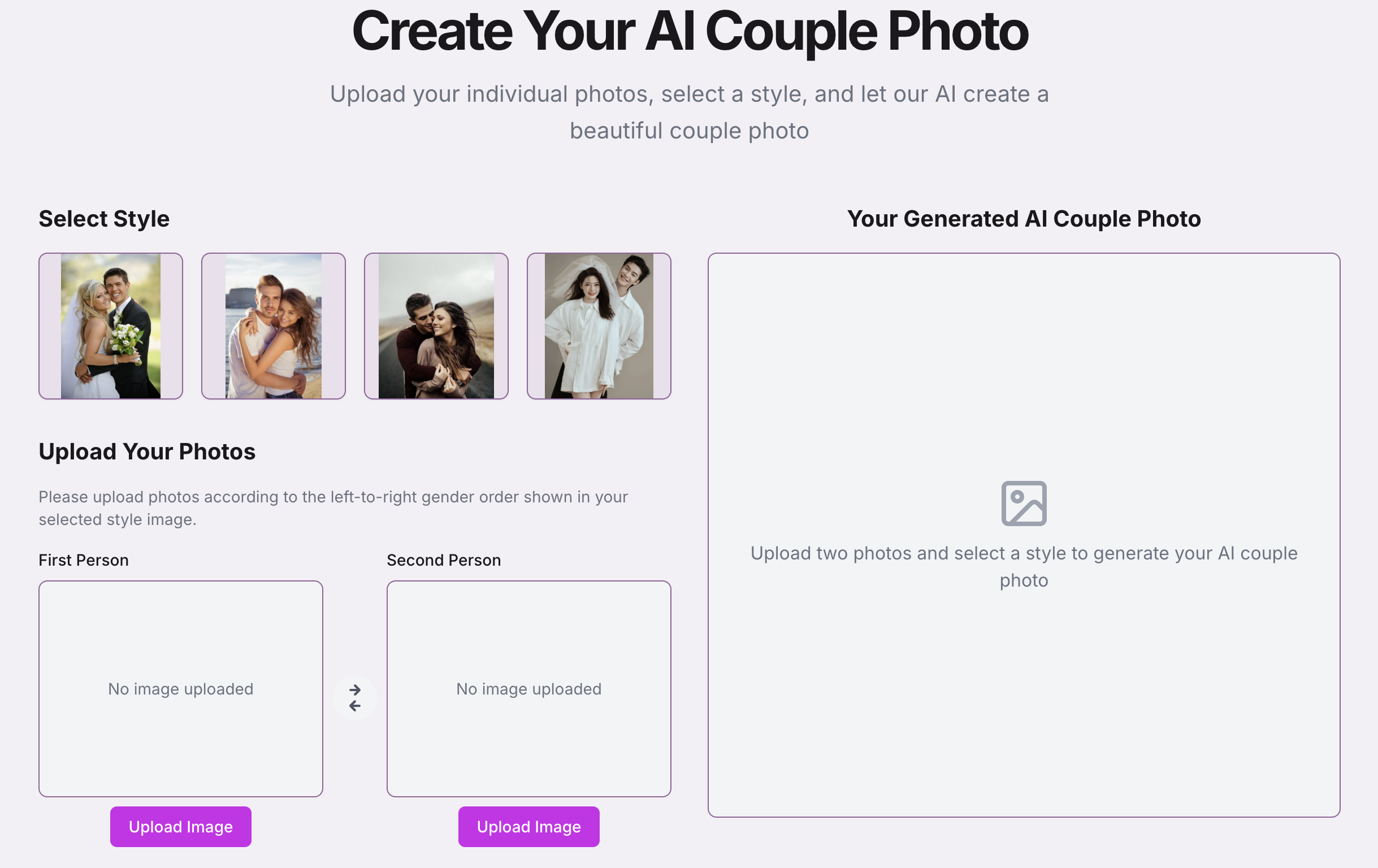
Task: Click the 'Upload Your Photos' heading
Action: pos(147,452)
